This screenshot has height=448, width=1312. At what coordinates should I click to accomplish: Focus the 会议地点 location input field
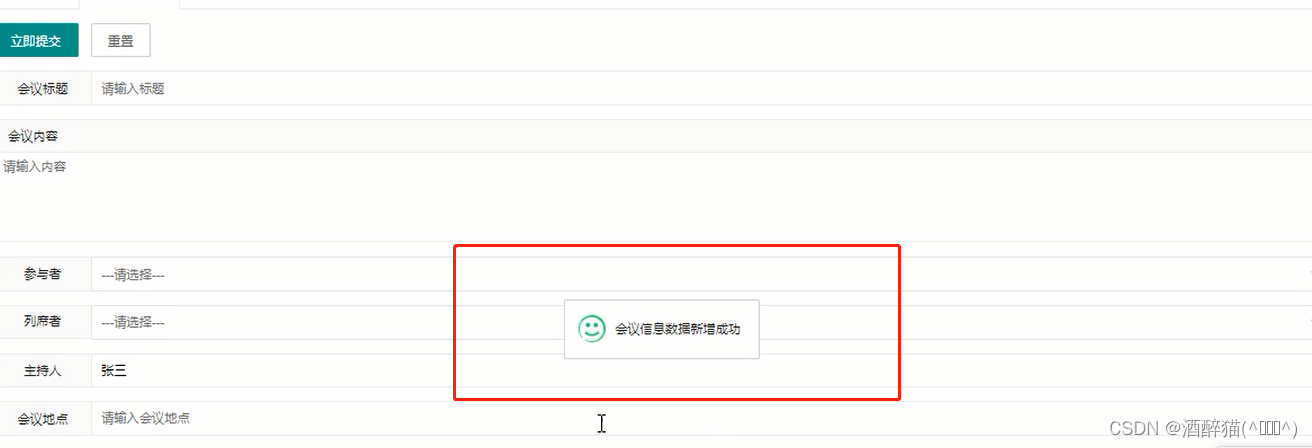[x=701, y=418]
